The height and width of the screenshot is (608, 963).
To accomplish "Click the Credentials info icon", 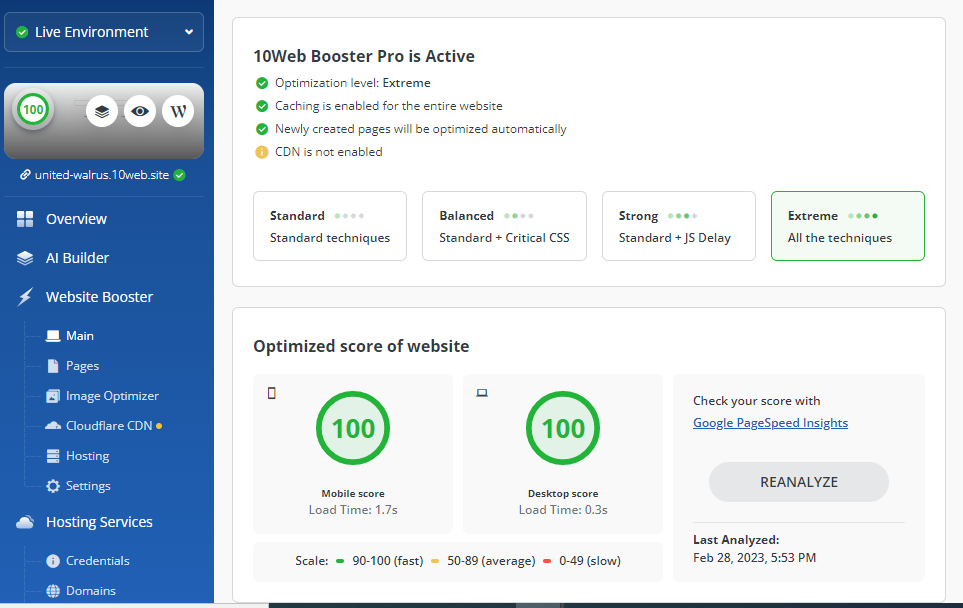I will point(53,561).
